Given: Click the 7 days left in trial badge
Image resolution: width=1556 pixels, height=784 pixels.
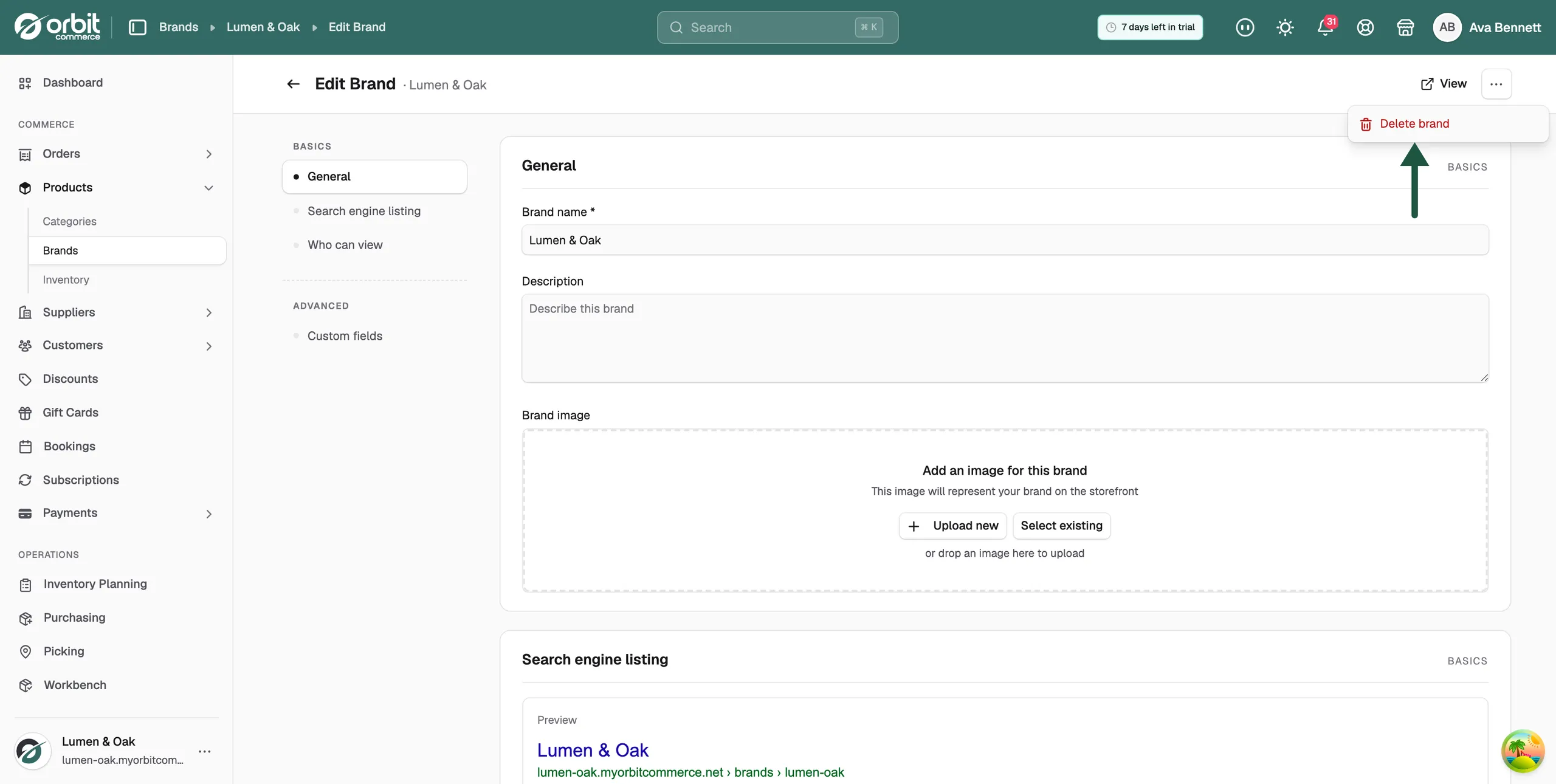Looking at the screenshot, I should [x=1150, y=27].
